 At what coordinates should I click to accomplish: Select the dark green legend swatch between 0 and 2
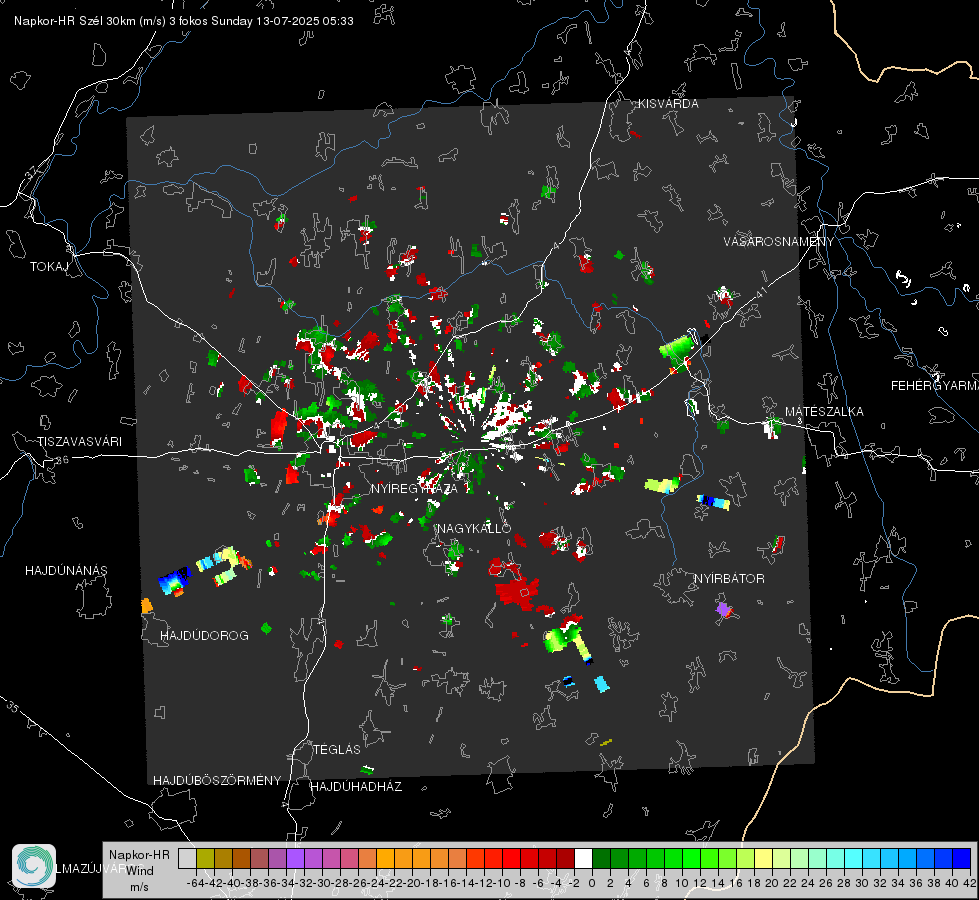tap(601, 858)
